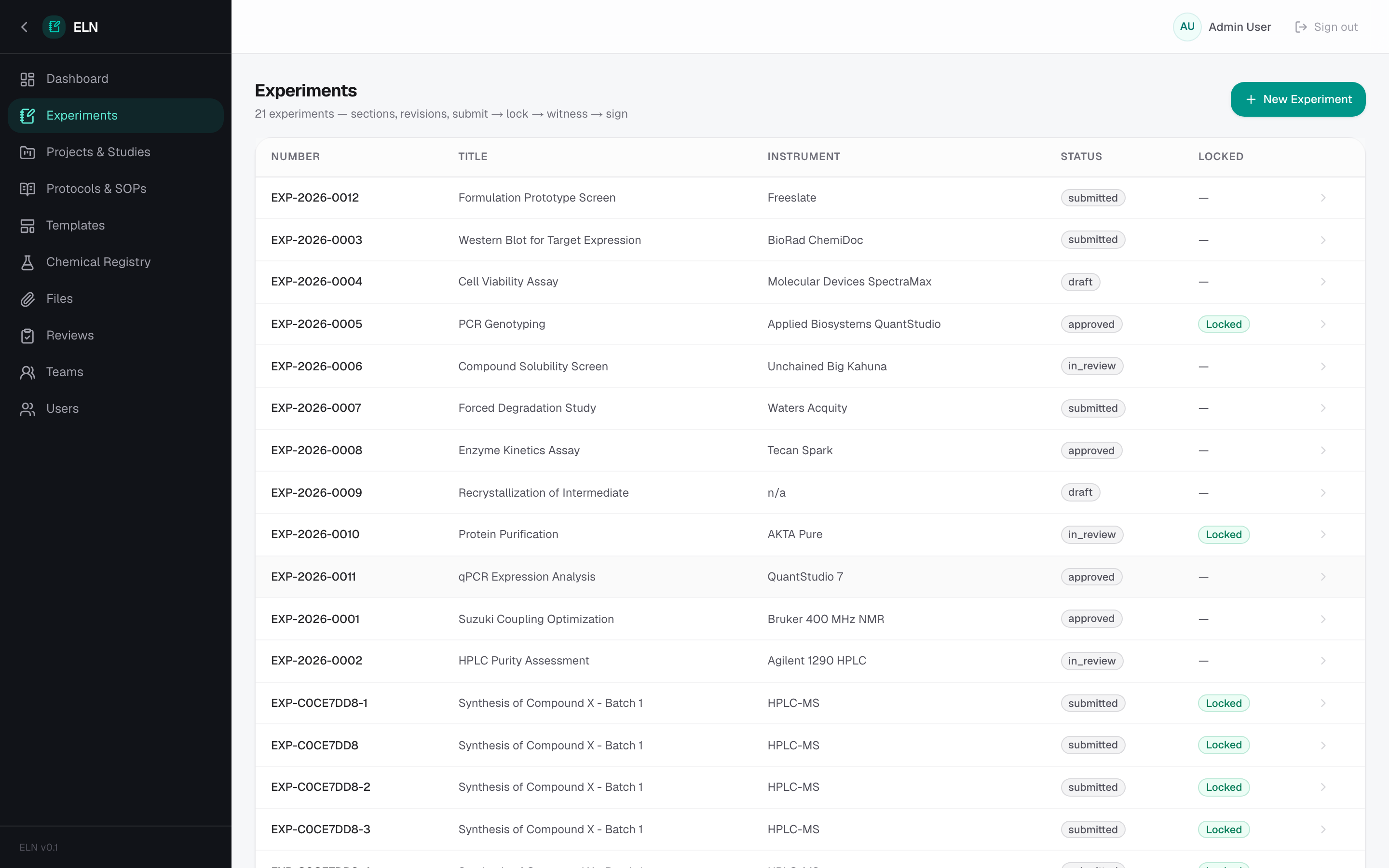Click the Experiments notebook icon in sidebar
Screen dimensions: 1389x868
pyautogui.click(x=27, y=116)
